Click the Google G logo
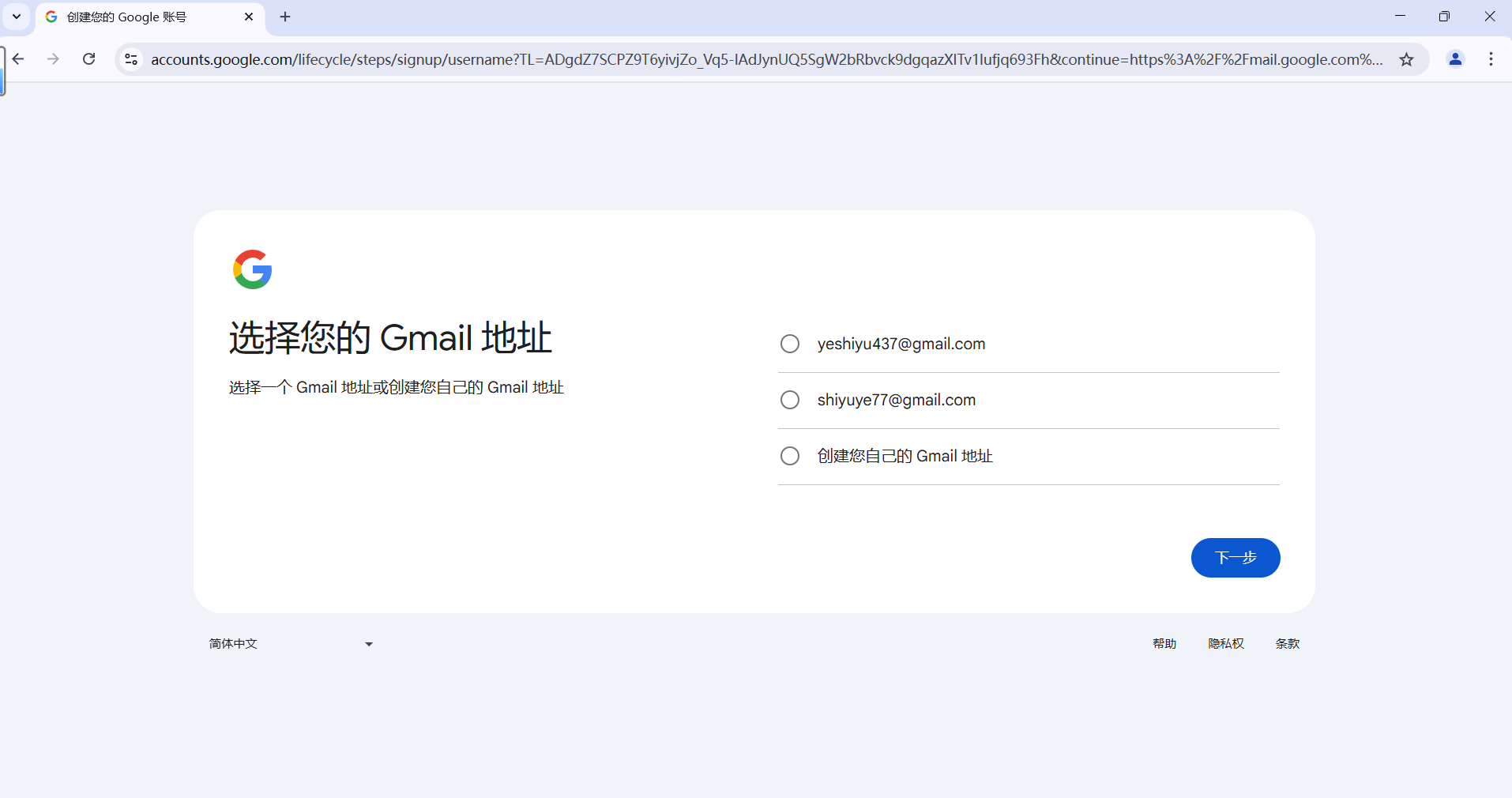 [x=253, y=269]
